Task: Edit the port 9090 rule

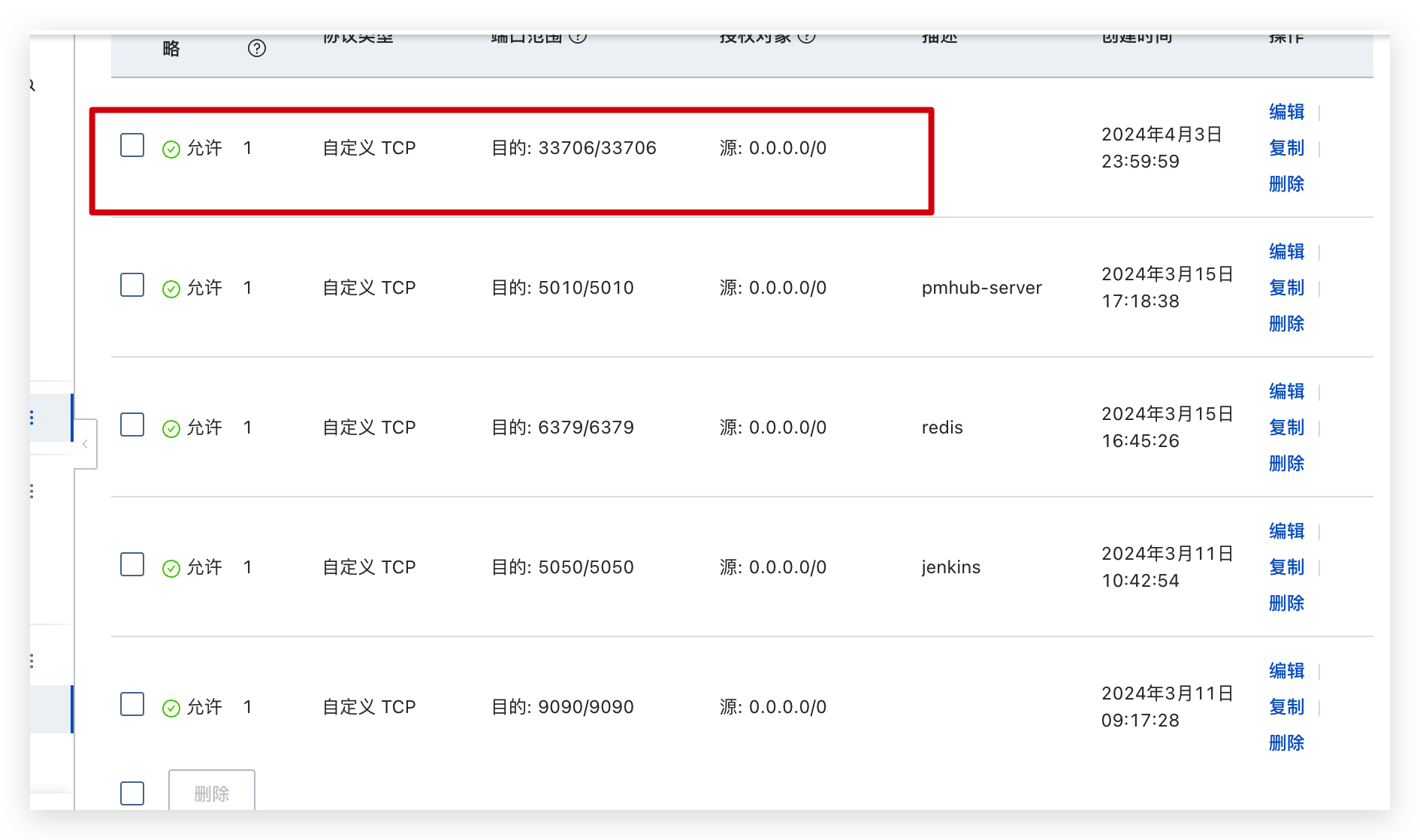Action: point(1286,671)
